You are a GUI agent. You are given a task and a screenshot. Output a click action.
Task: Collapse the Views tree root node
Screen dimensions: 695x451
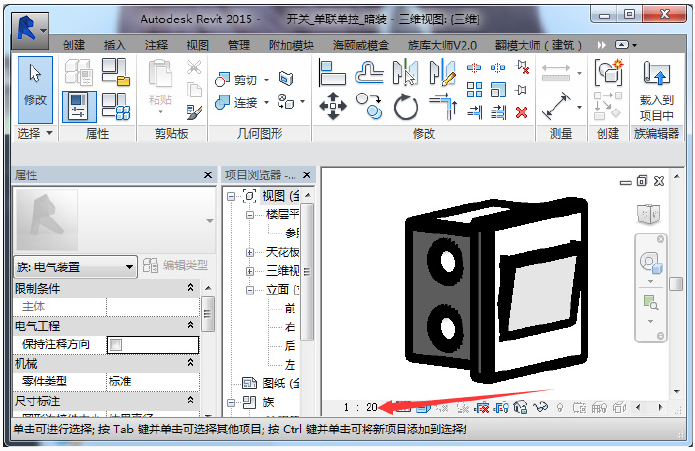point(231,196)
